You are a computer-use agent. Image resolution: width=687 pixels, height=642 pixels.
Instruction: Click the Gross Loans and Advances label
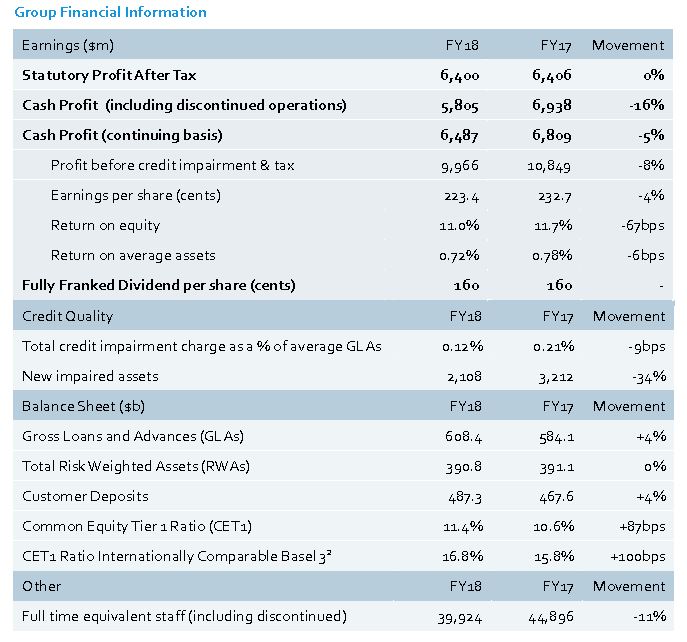coord(133,436)
